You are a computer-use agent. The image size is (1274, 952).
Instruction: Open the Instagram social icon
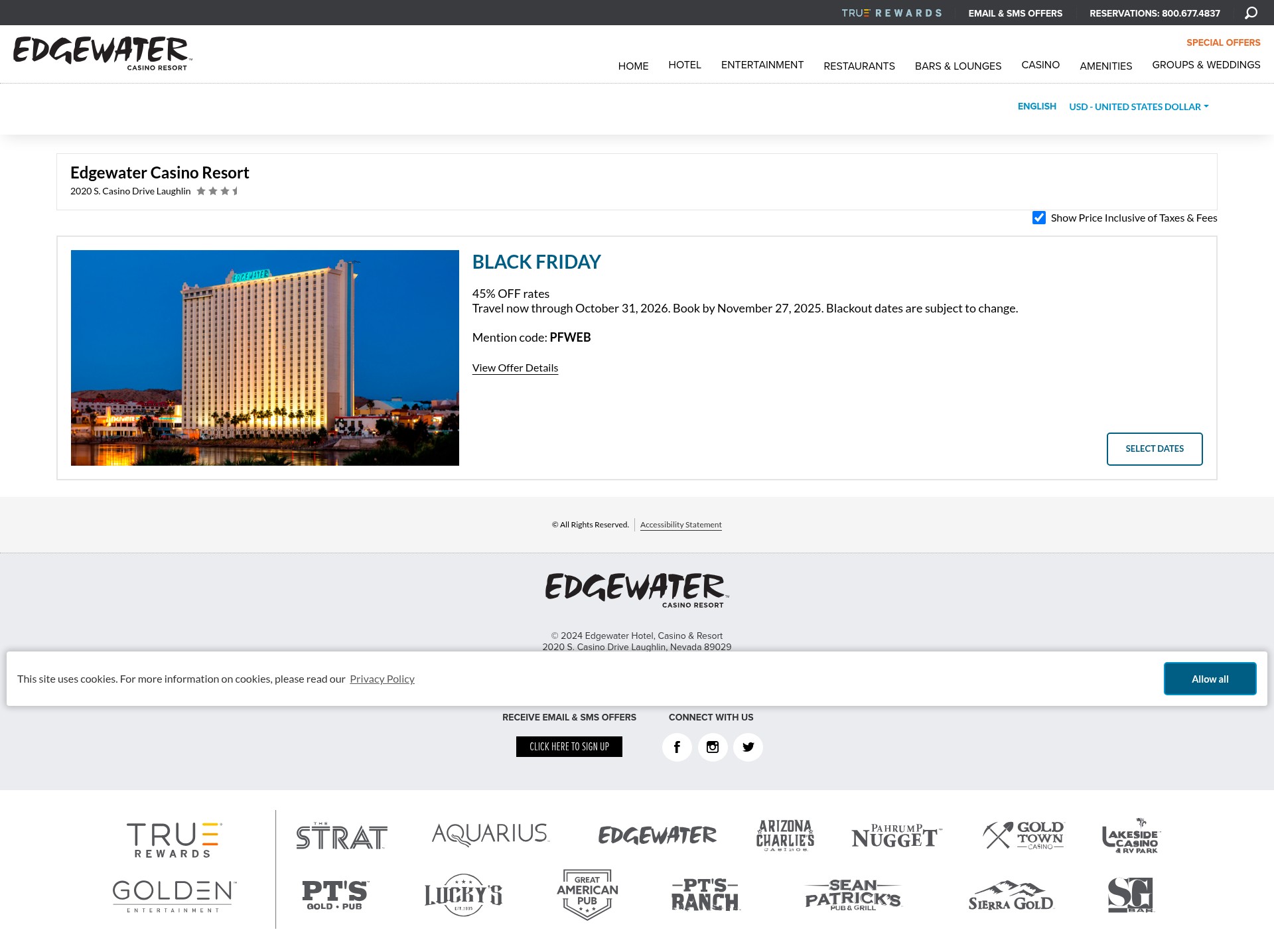(713, 747)
